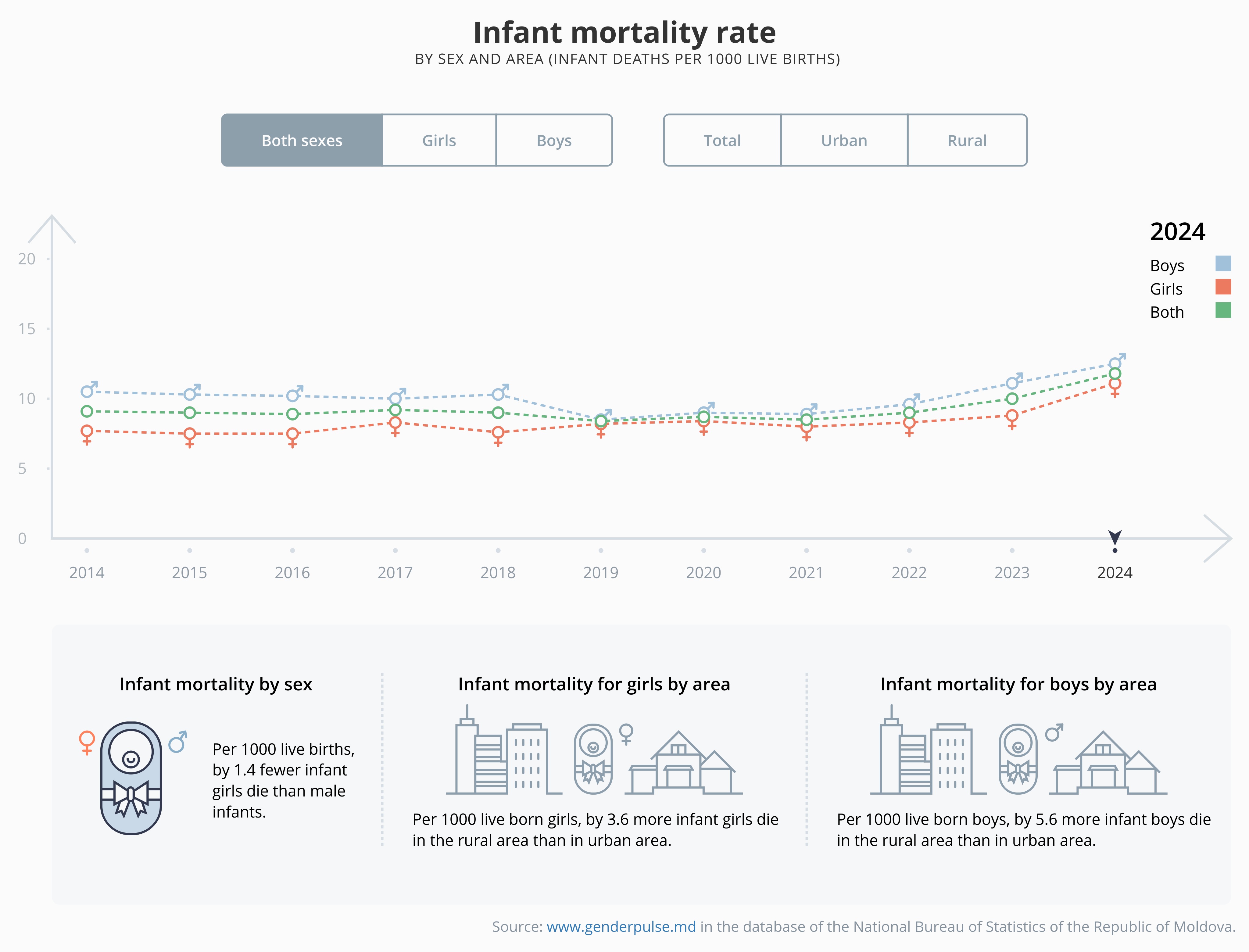Select the Both sexes filter
The image size is (1249, 952).
[x=302, y=141]
